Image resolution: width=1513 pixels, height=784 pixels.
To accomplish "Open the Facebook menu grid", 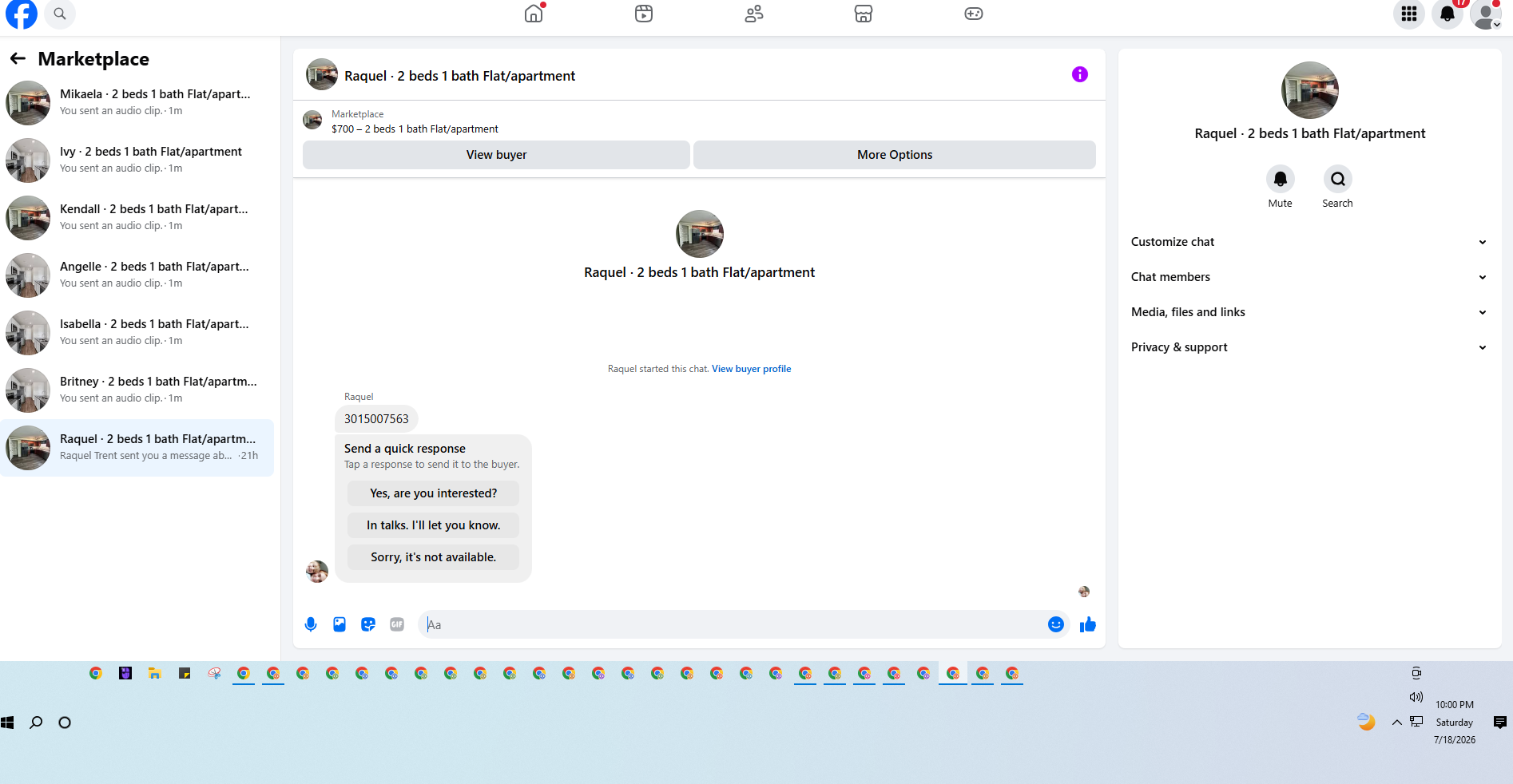I will tap(1409, 14).
